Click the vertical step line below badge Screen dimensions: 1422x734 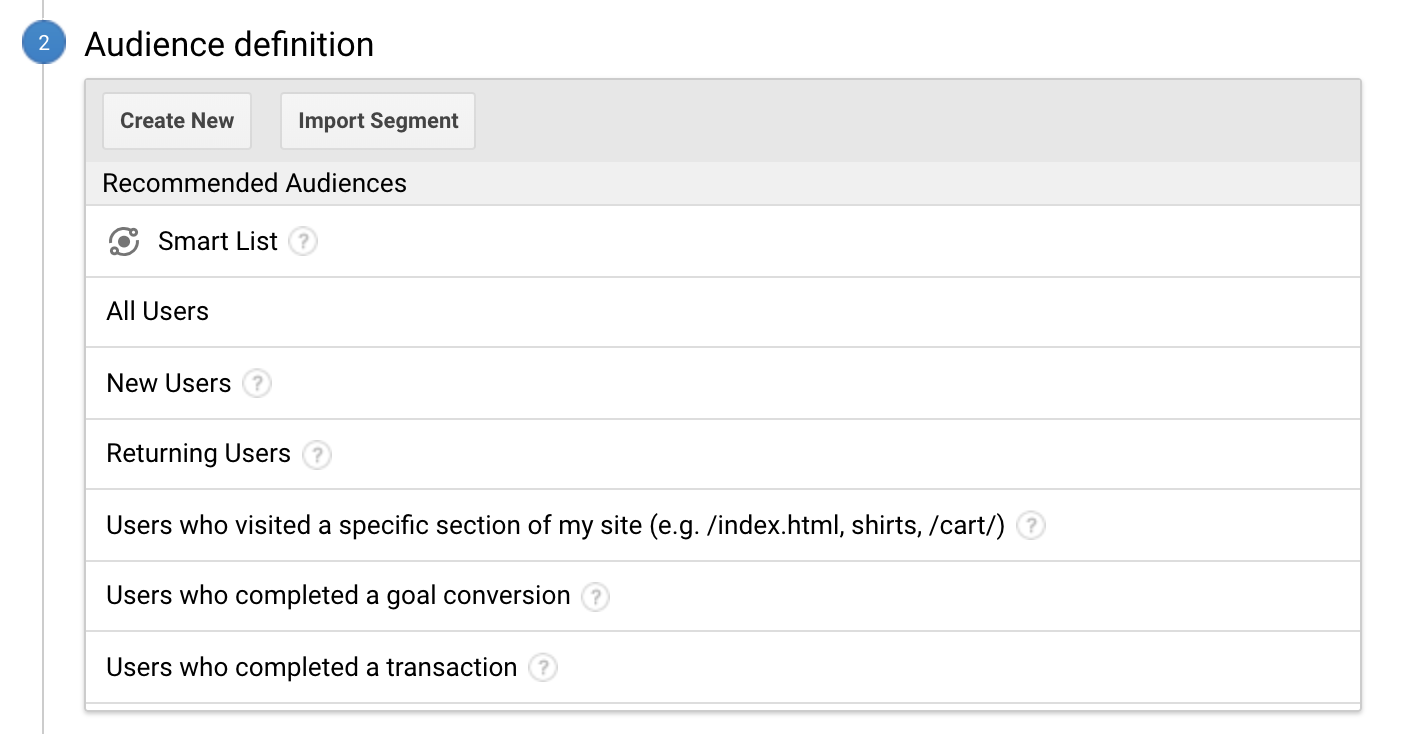coord(44,400)
